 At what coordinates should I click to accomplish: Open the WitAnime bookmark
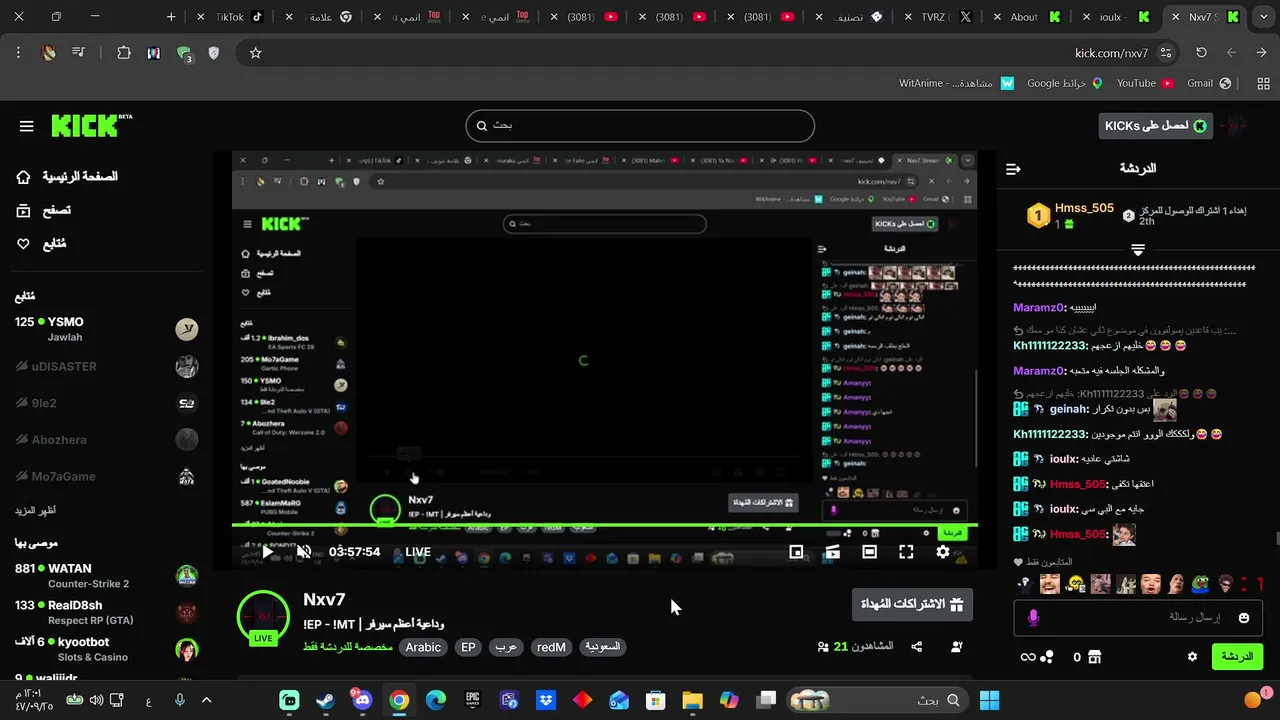click(957, 83)
